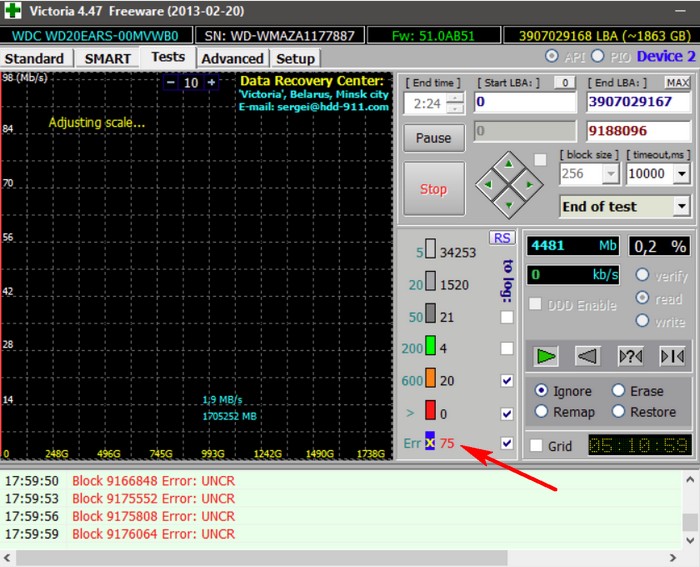Zoom out graph with minus button
This screenshot has height=567, width=700.
(x=171, y=82)
